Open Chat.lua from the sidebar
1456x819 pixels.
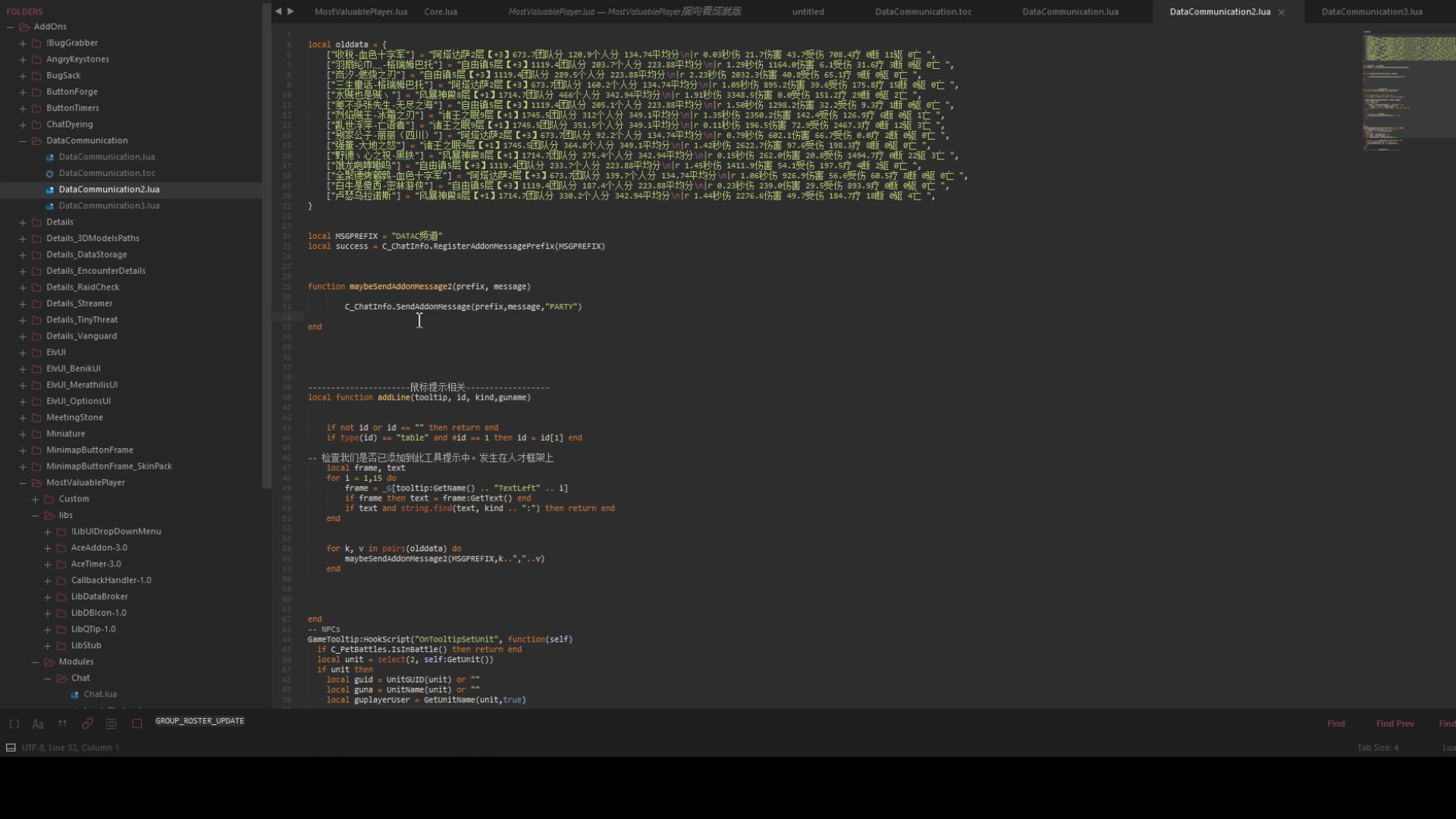tap(100, 695)
